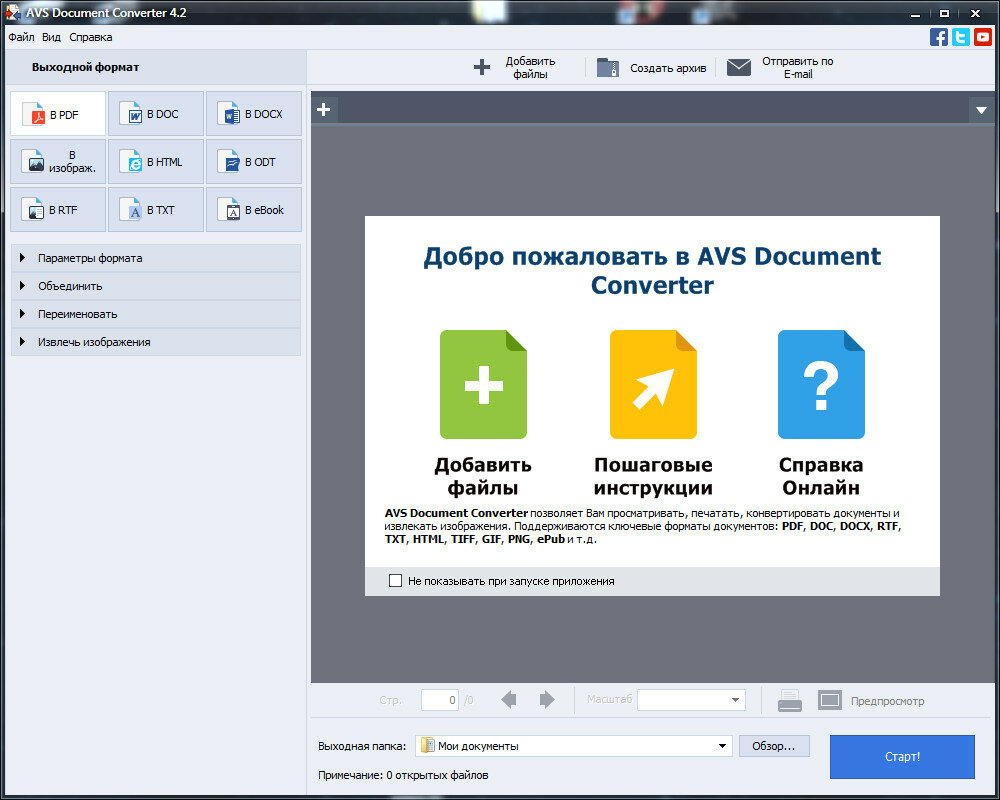Screen dimensions: 1000x800
Task: Click the plus tab in document area
Action: (x=324, y=109)
